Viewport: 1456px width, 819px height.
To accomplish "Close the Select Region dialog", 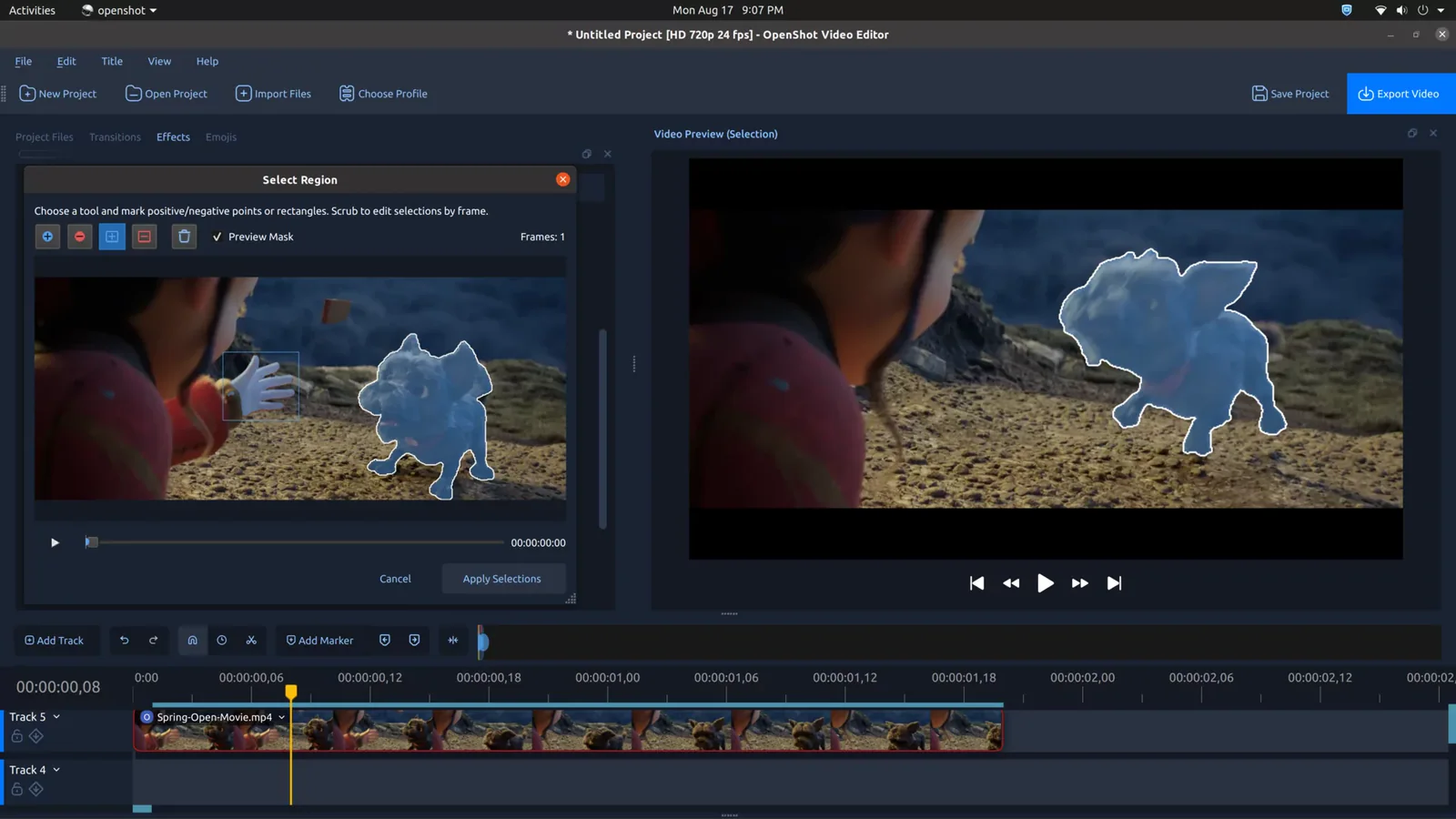I will 563,179.
